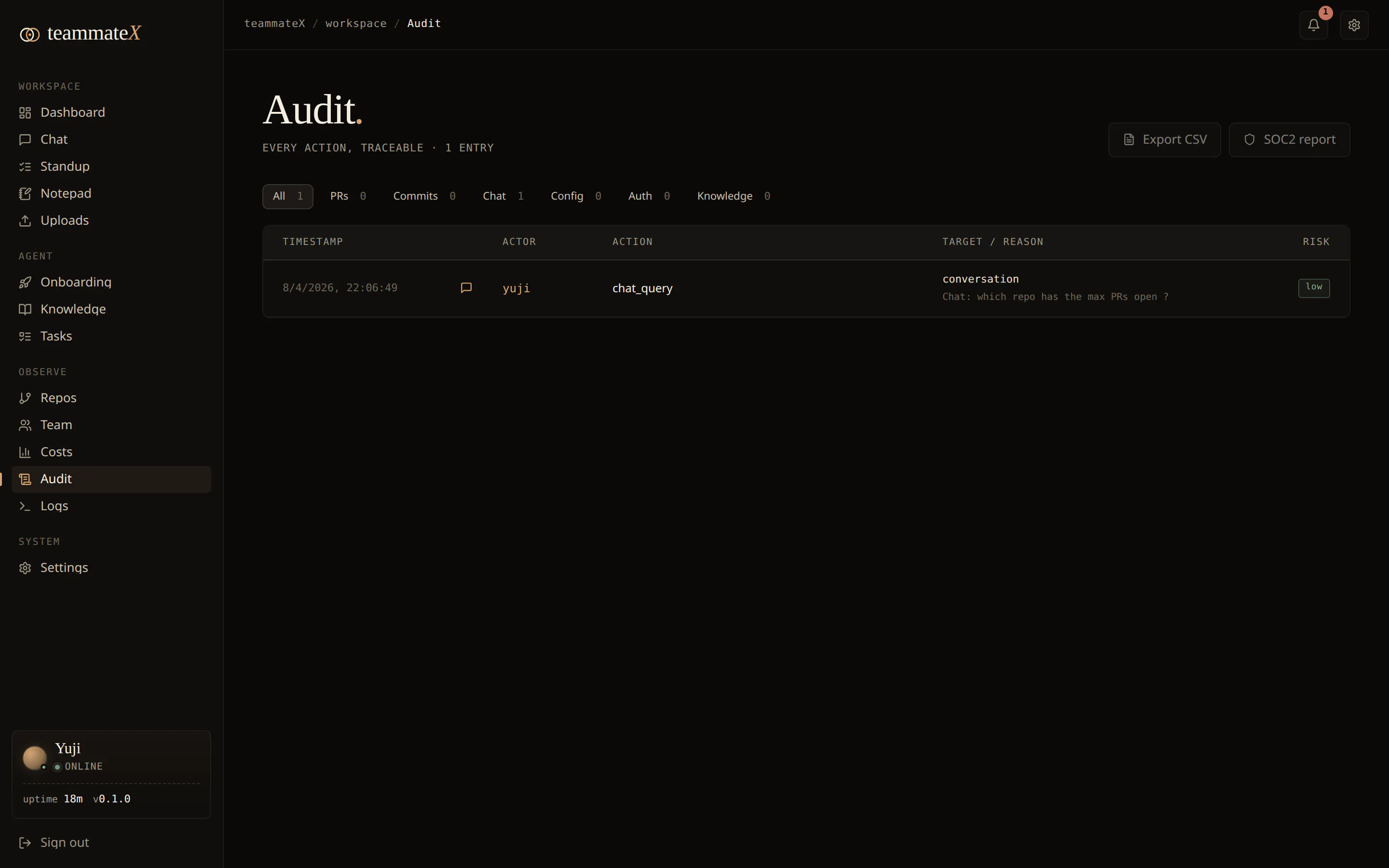
Task: Open the teammateX breadcrumb link
Action: tap(274, 24)
